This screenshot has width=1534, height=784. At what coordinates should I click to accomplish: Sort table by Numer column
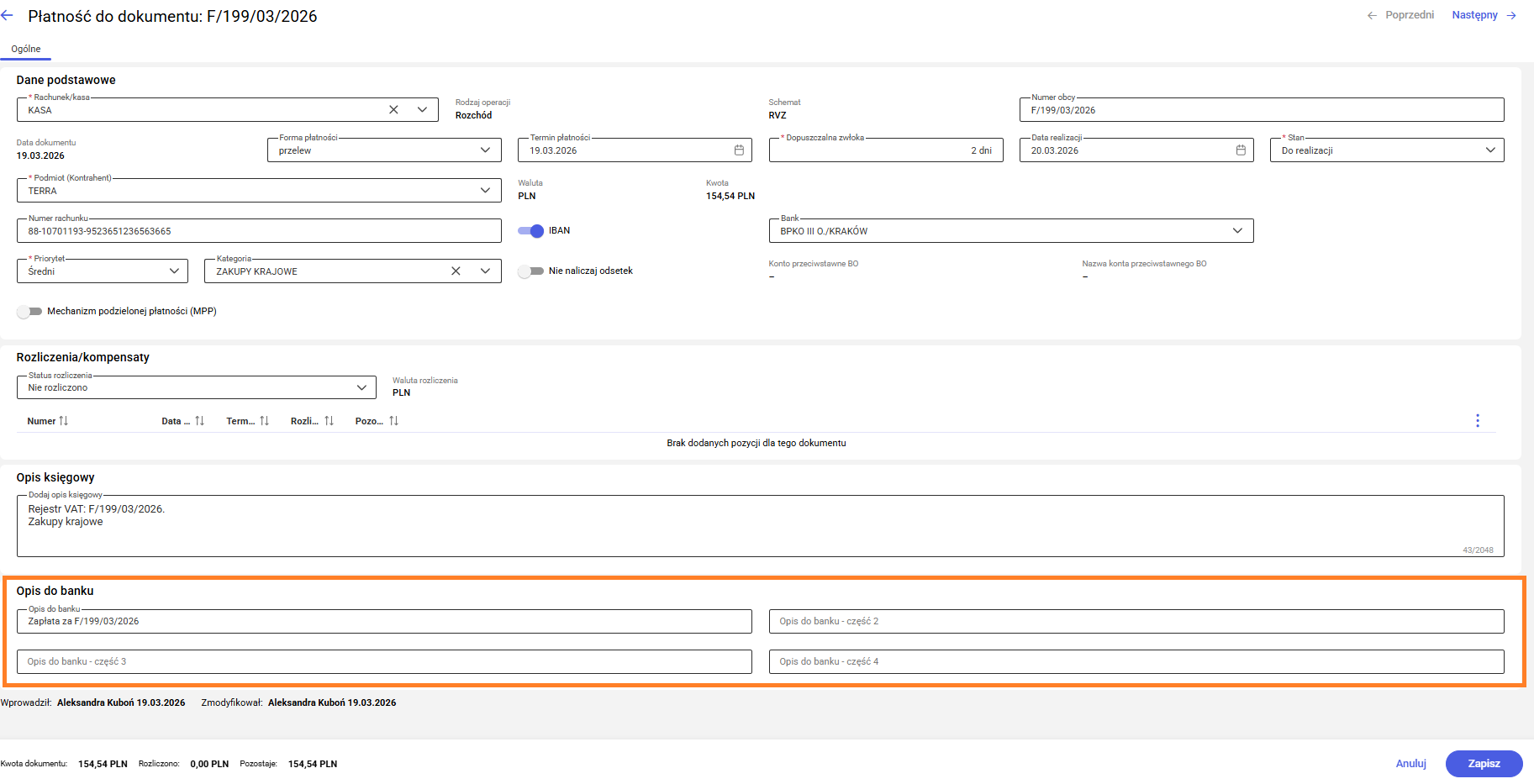pos(63,421)
